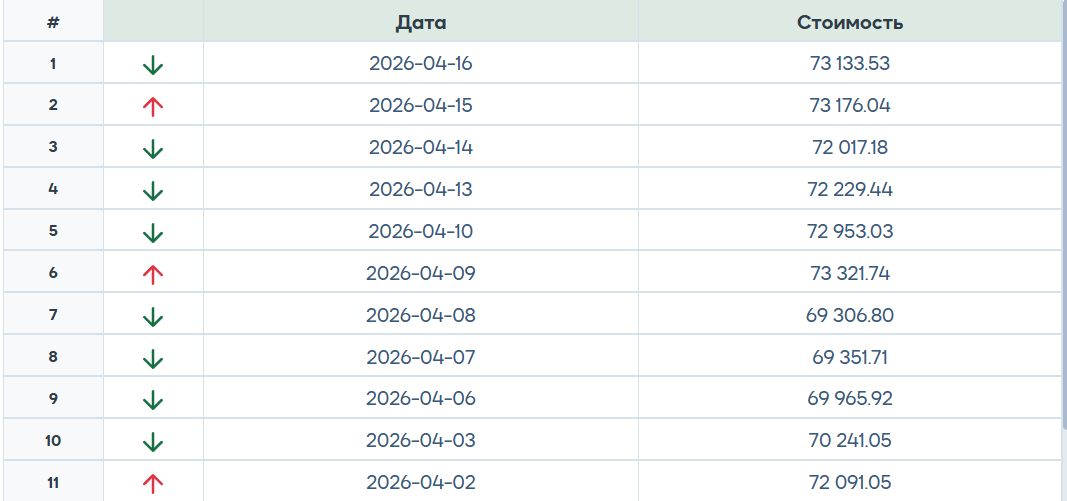Click red up arrow for 2026-04-02
This screenshot has height=501, width=1067.
tap(152, 483)
